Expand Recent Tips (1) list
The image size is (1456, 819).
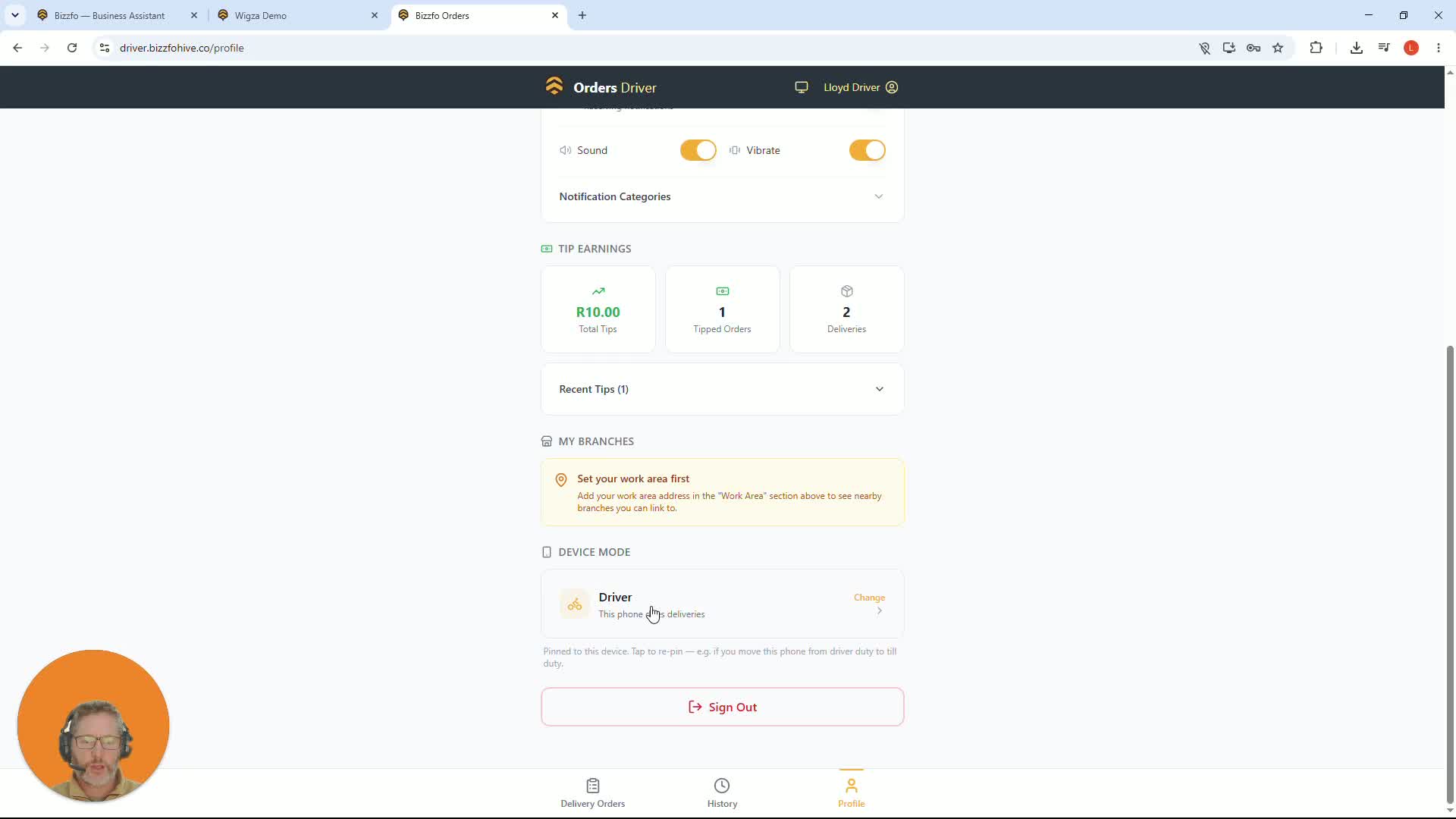pyautogui.click(x=722, y=389)
